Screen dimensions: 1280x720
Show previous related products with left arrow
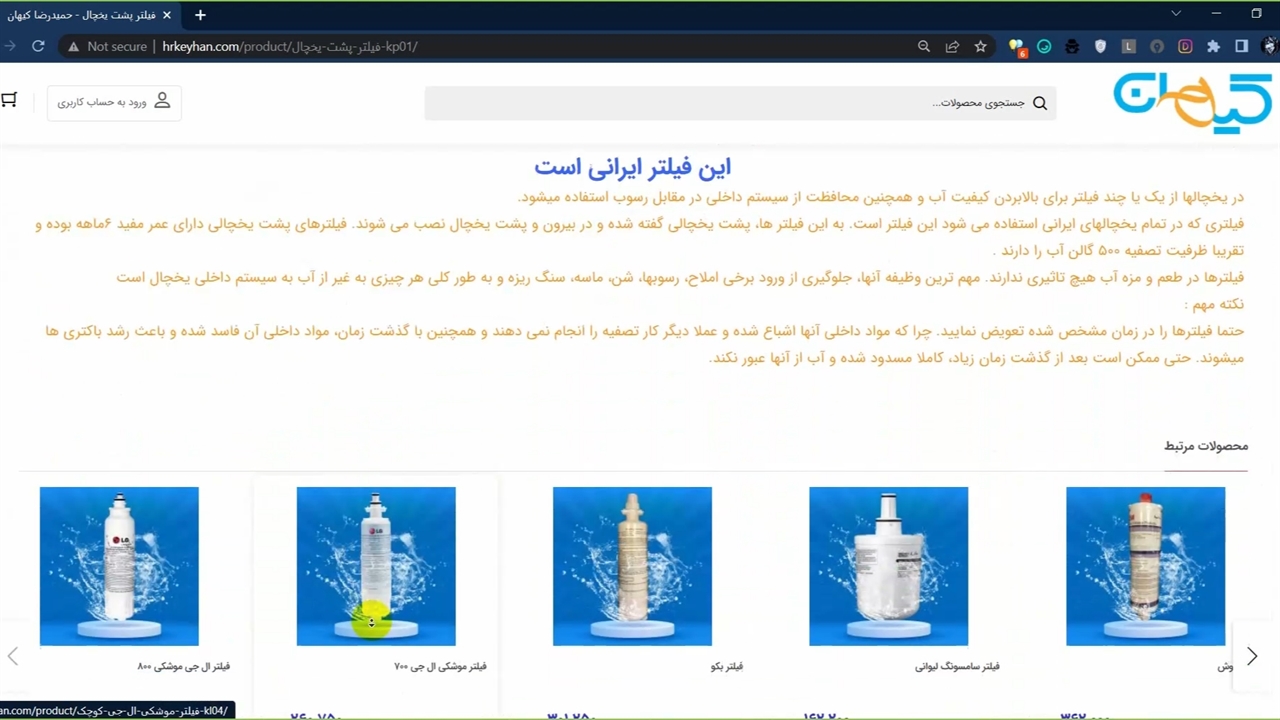click(13, 657)
